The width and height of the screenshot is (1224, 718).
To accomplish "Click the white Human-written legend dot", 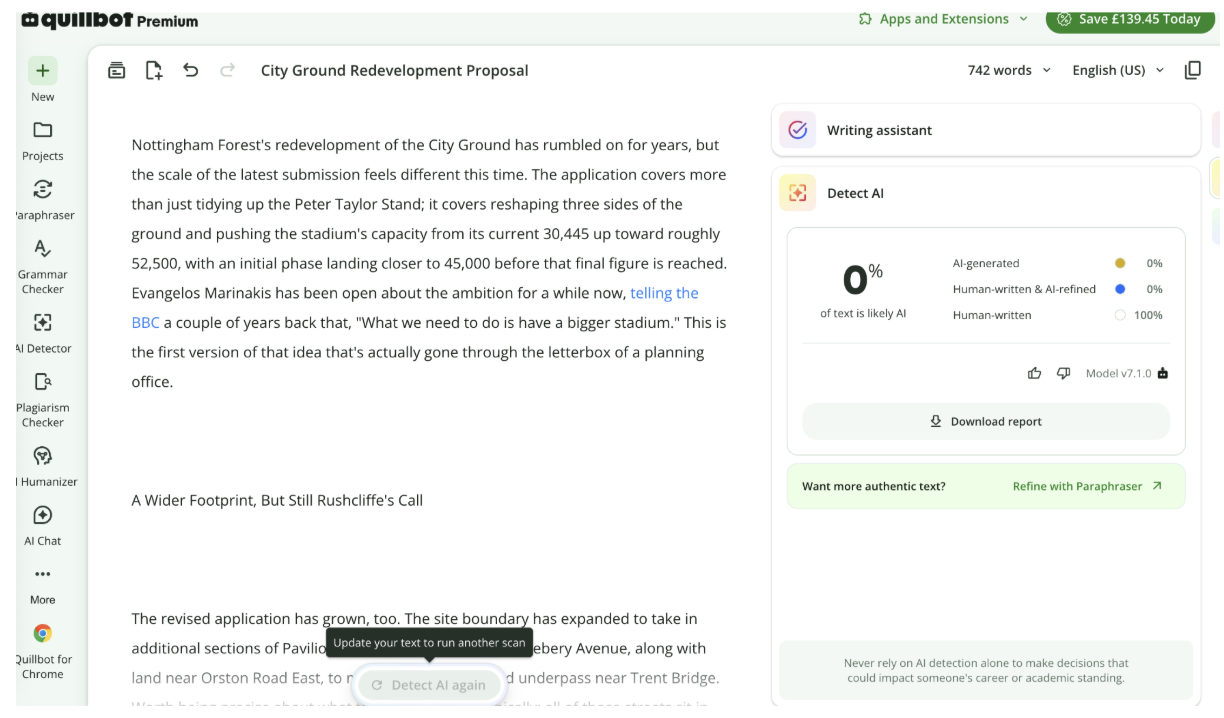I will click(x=1120, y=315).
